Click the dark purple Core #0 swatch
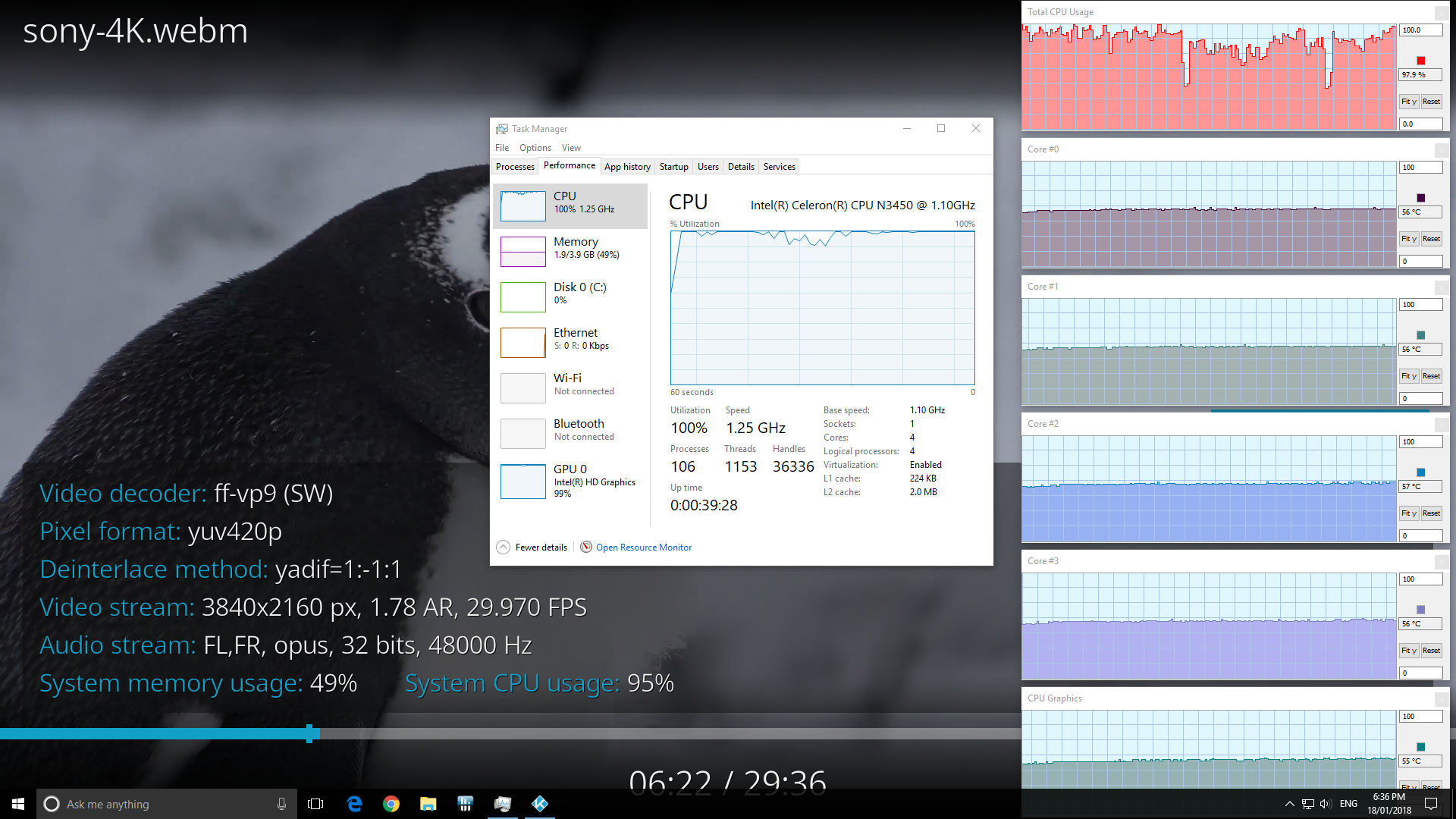Image resolution: width=1456 pixels, height=819 pixels. pyautogui.click(x=1421, y=198)
